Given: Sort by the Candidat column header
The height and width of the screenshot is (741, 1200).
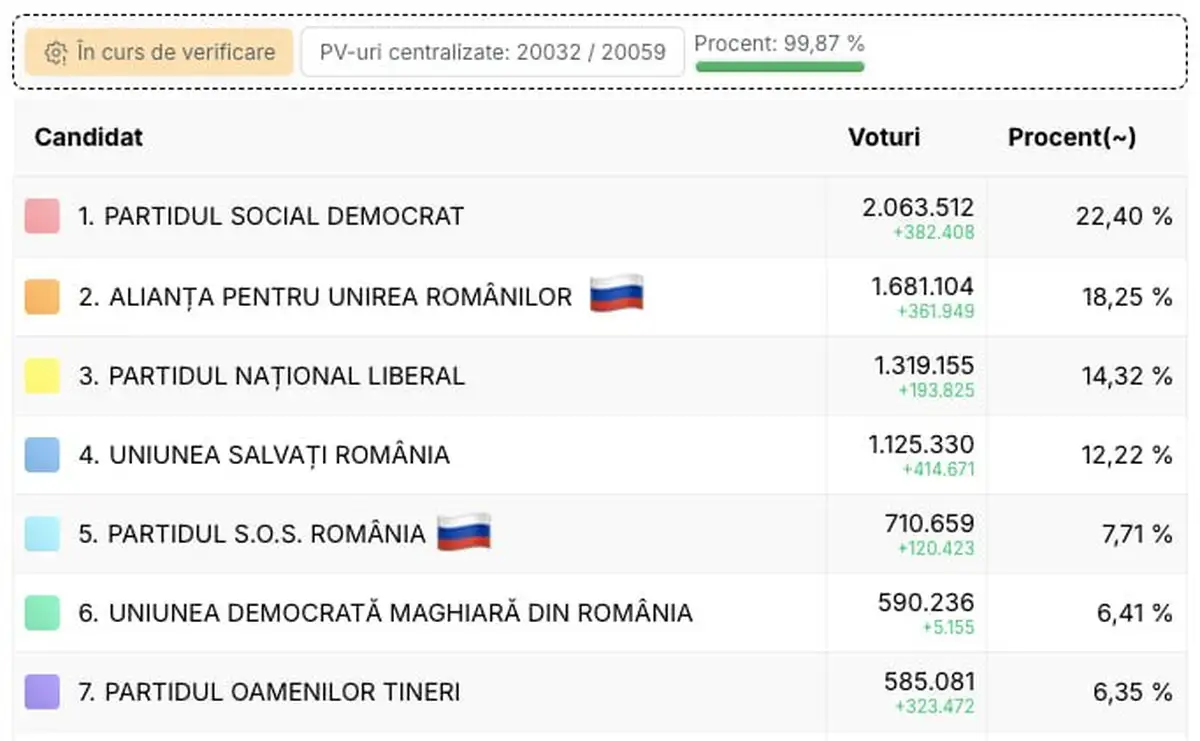Looking at the screenshot, I should pos(89,137).
